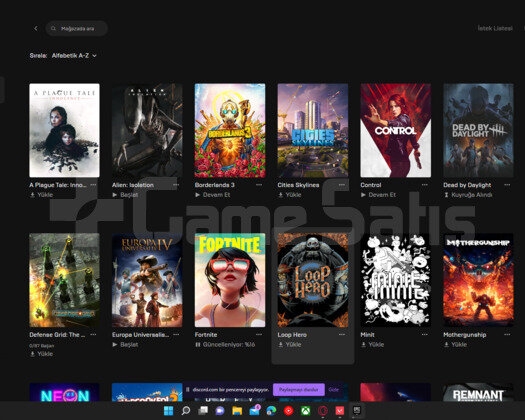Viewport: 525px width, 420px height.
Task: Open Mothergunship cover thumbnail
Action: pos(478,280)
